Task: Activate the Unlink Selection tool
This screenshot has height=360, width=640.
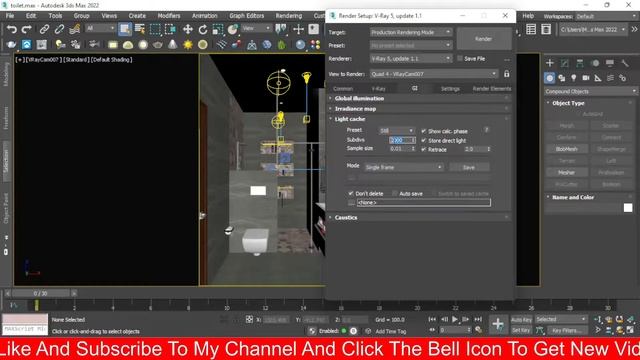Action: [59, 29]
